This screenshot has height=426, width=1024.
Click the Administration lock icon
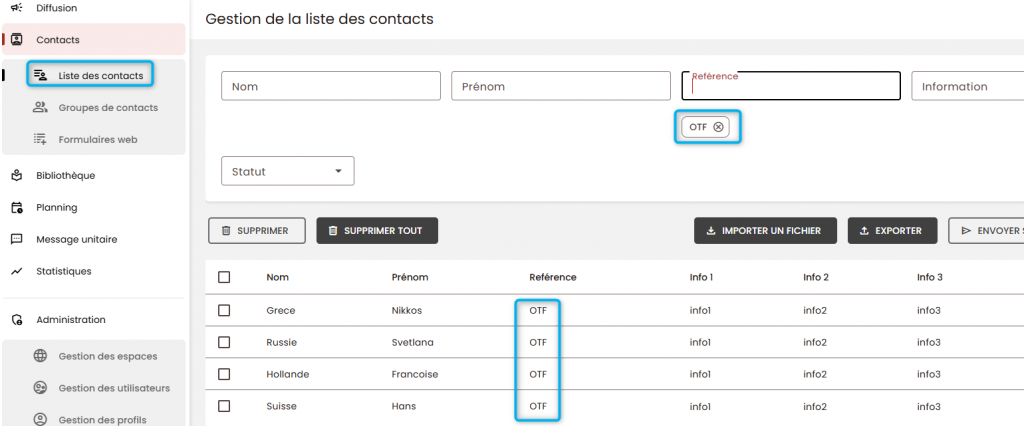click(x=17, y=320)
